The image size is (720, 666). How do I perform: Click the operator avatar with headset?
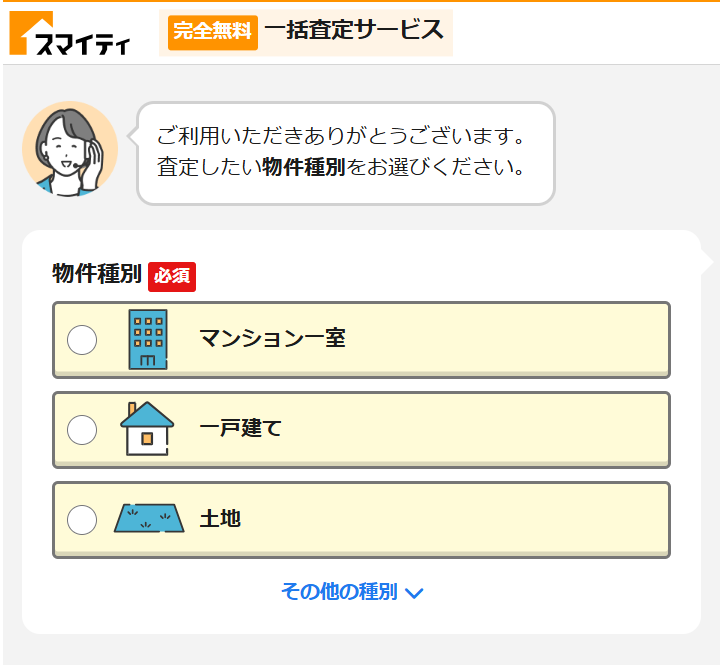point(70,149)
